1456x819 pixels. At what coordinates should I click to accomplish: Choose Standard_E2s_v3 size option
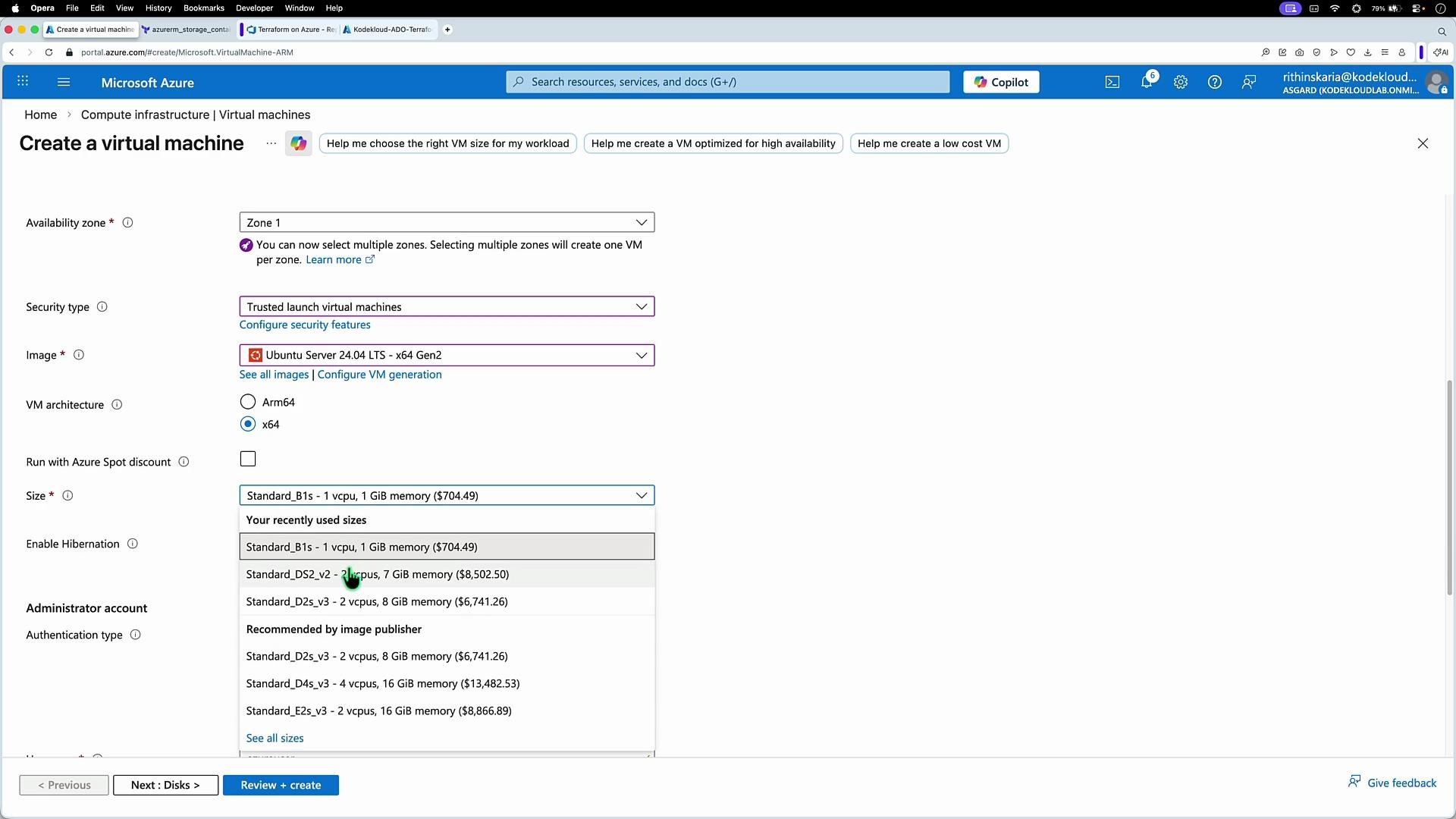[x=447, y=711]
